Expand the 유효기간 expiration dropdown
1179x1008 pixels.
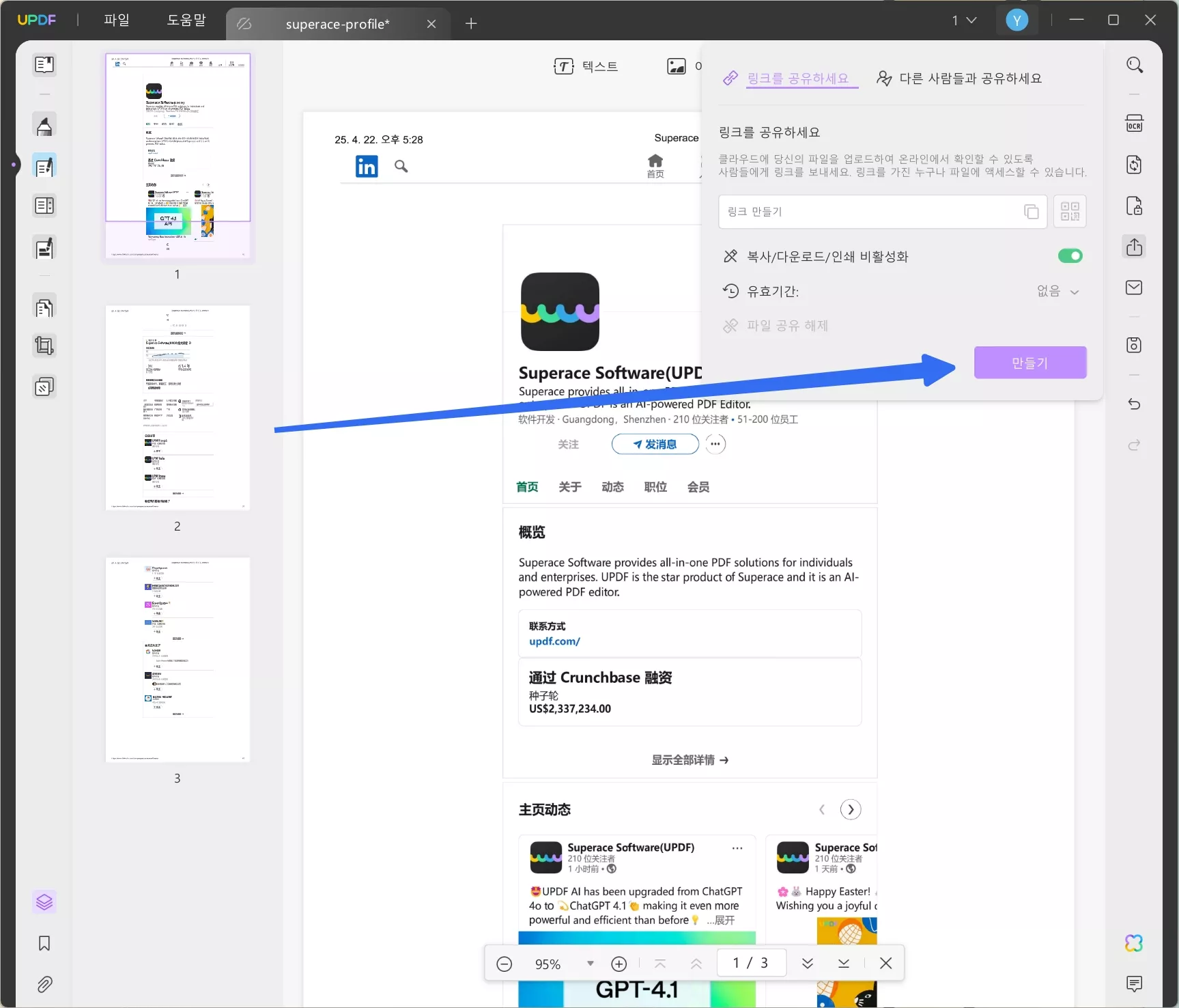(1058, 292)
